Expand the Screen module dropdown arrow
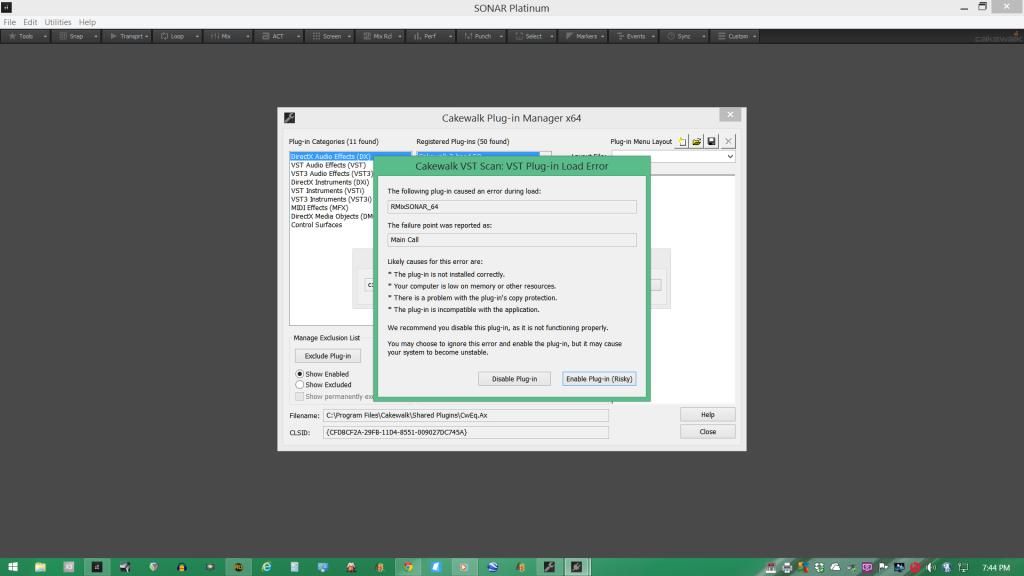Viewport: 1024px width, 576px height. 350,36
